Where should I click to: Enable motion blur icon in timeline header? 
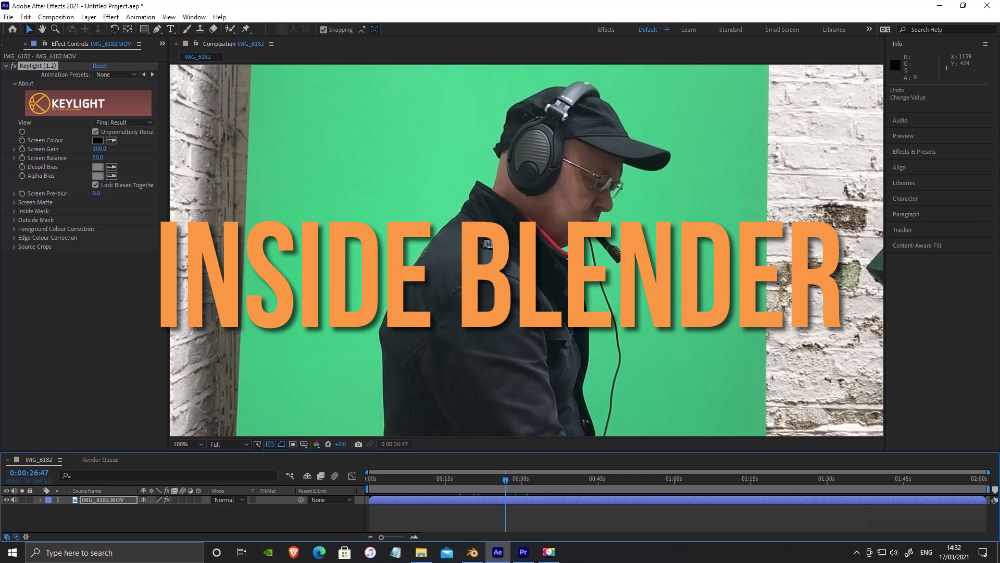click(334, 476)
